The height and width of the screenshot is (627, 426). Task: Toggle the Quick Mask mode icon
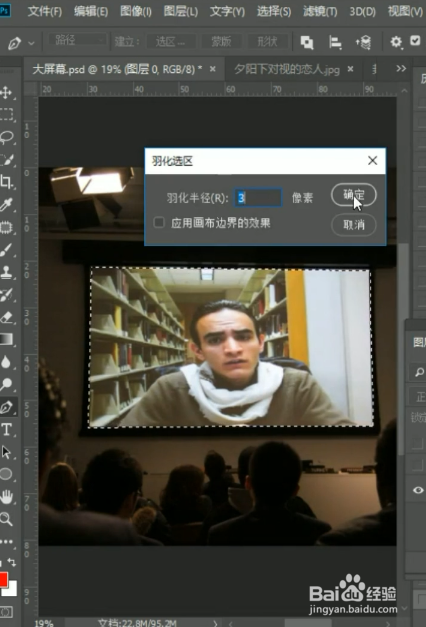[x=6, y=611]
